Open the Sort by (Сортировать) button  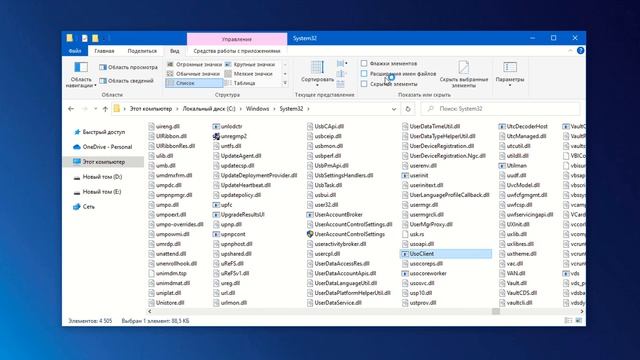[x=317, y=73]
